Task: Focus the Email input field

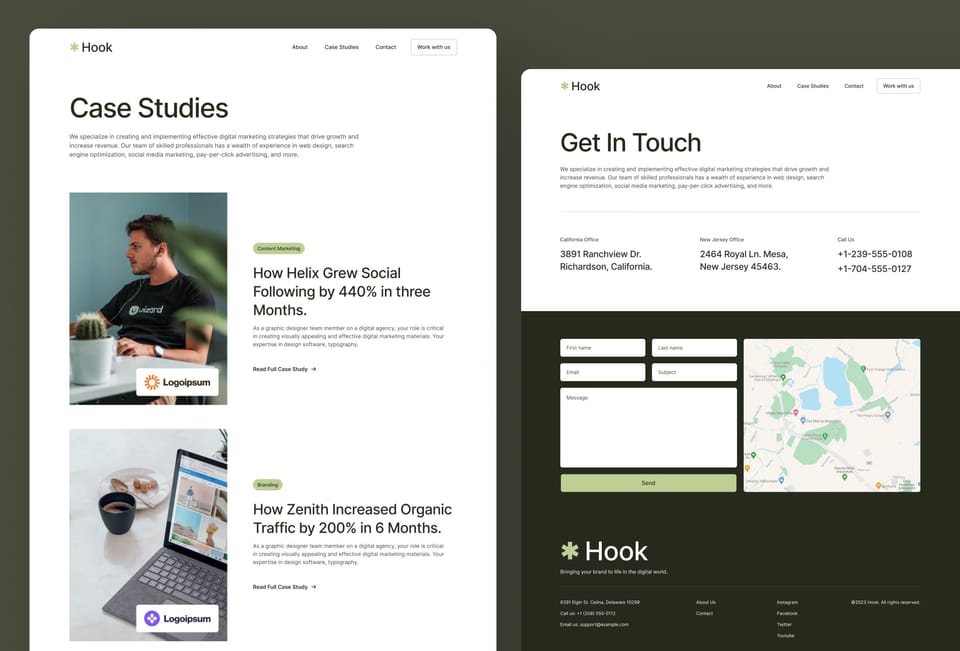Action: point(602,372)
